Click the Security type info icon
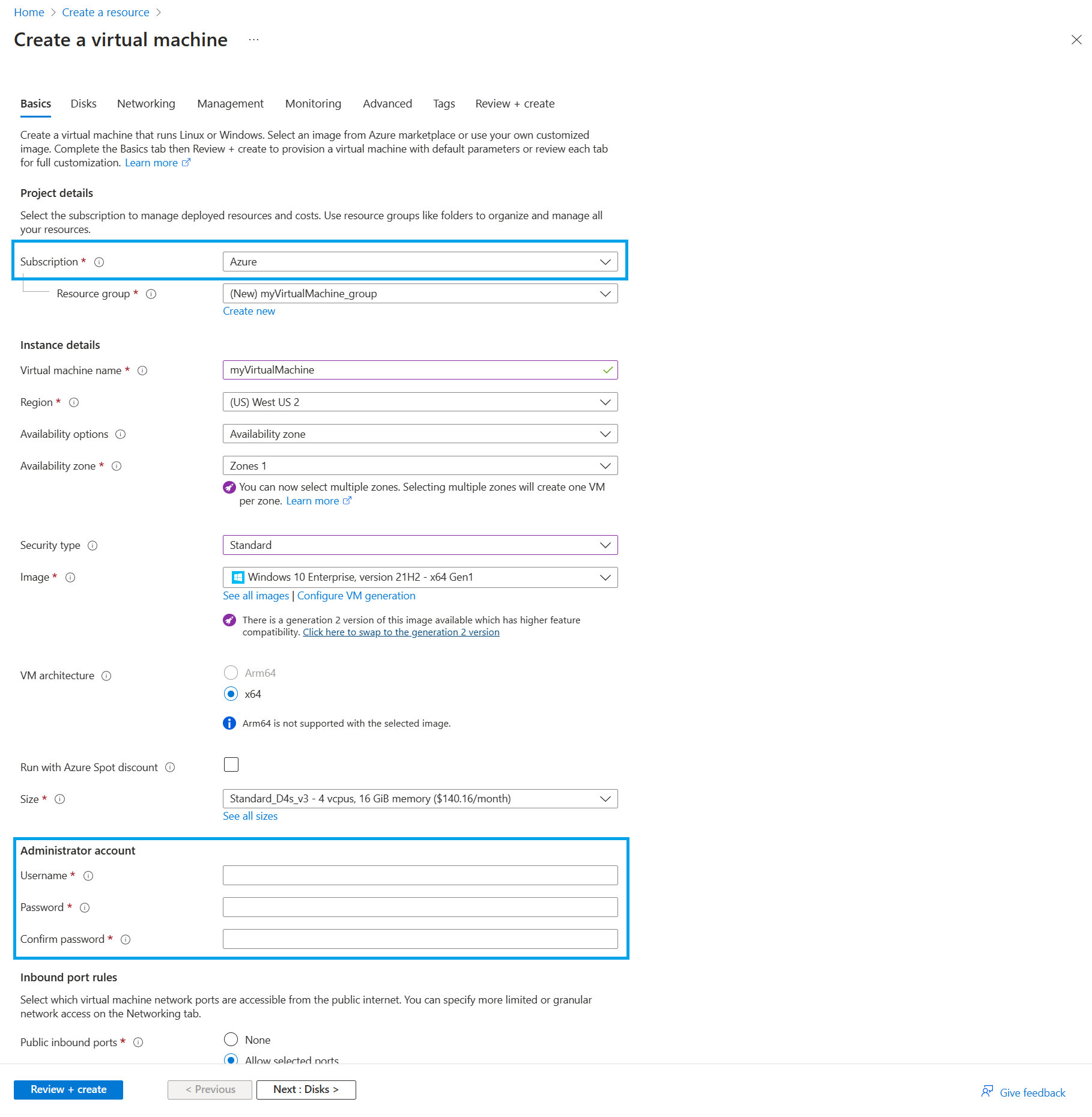 93,546
